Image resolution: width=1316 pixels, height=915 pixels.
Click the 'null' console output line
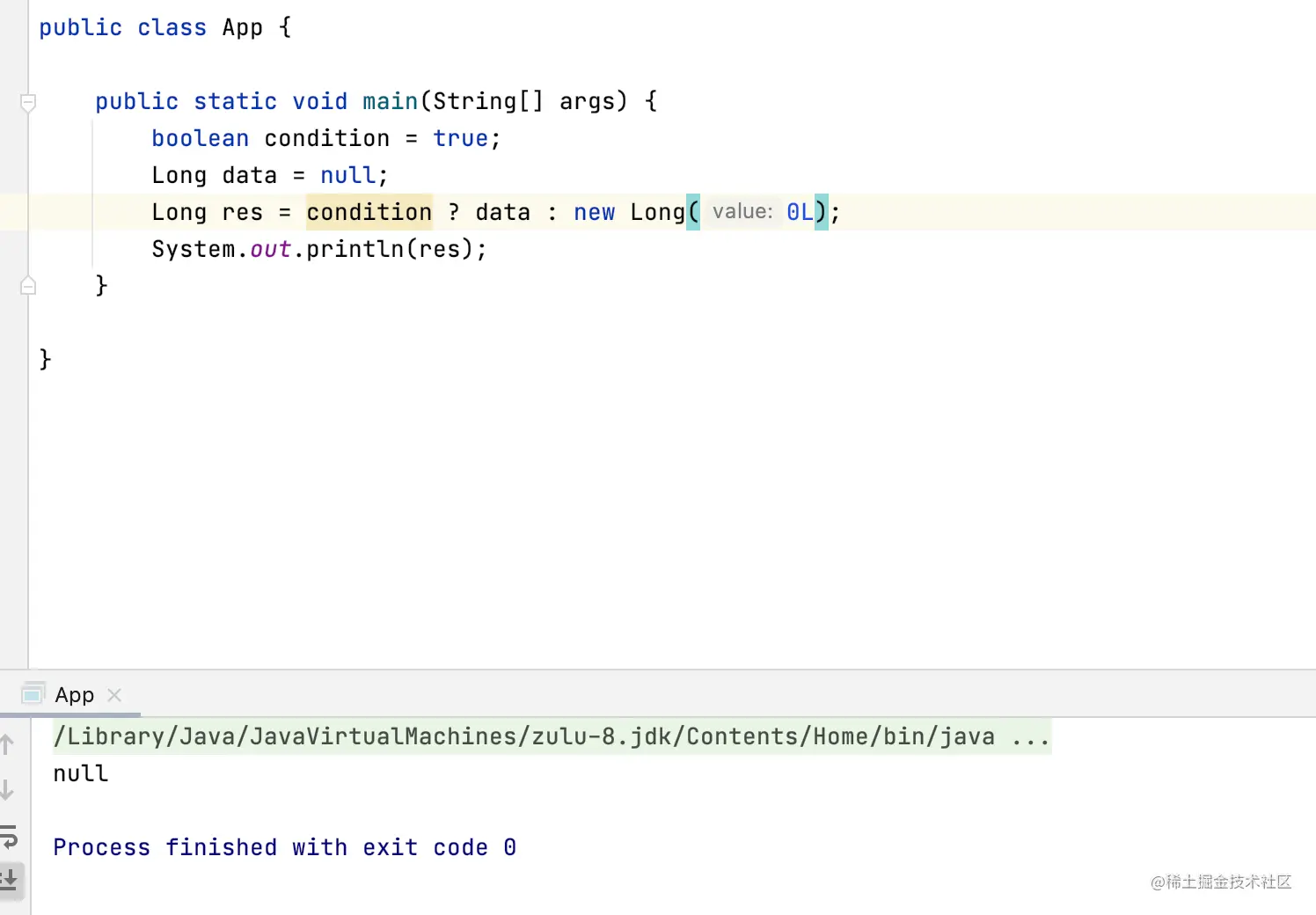(x=81, y=773)
